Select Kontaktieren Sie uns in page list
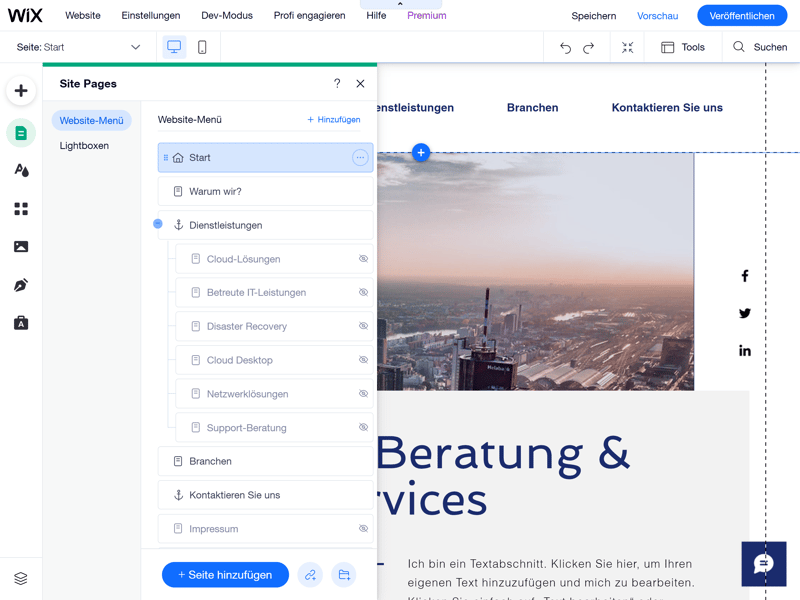Screen dimensions: 800x600 265,495
